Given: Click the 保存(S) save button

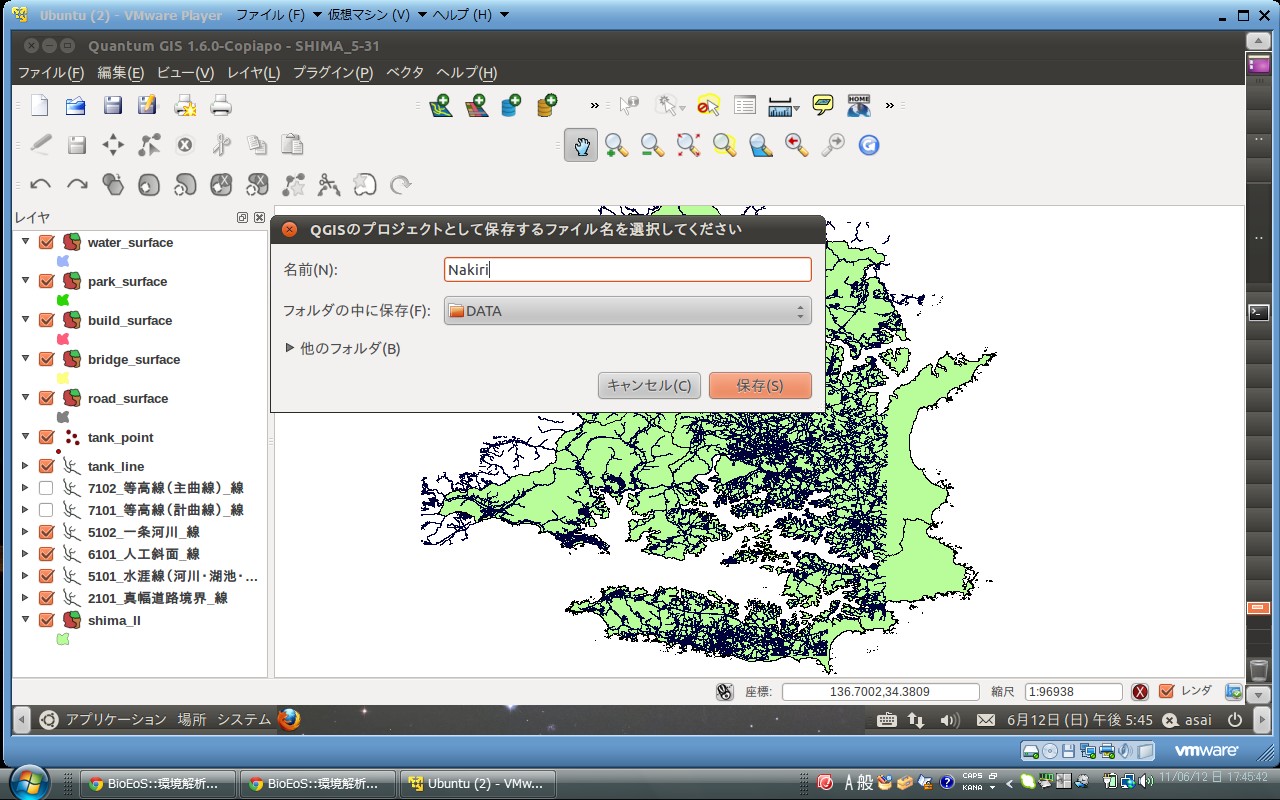Looking at the screenshot, I should point(760,385).
